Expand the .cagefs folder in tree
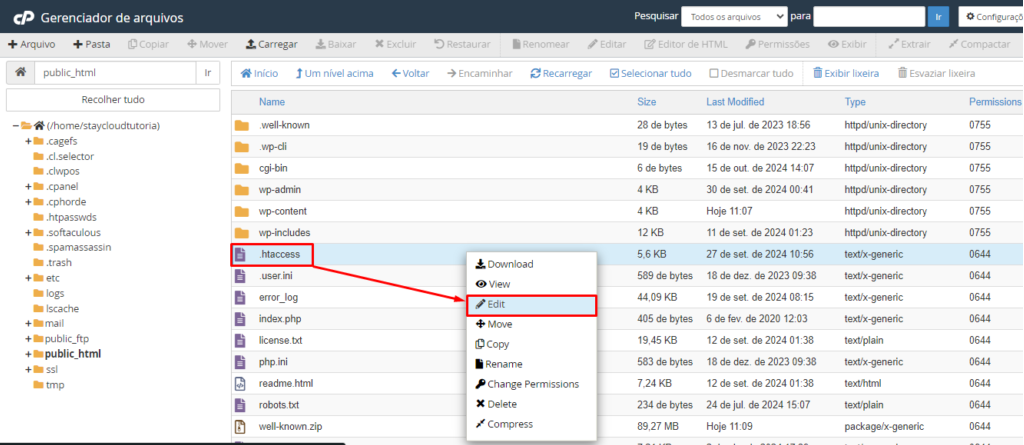This screenshot has height=445, width=1024. click(29, 141)
